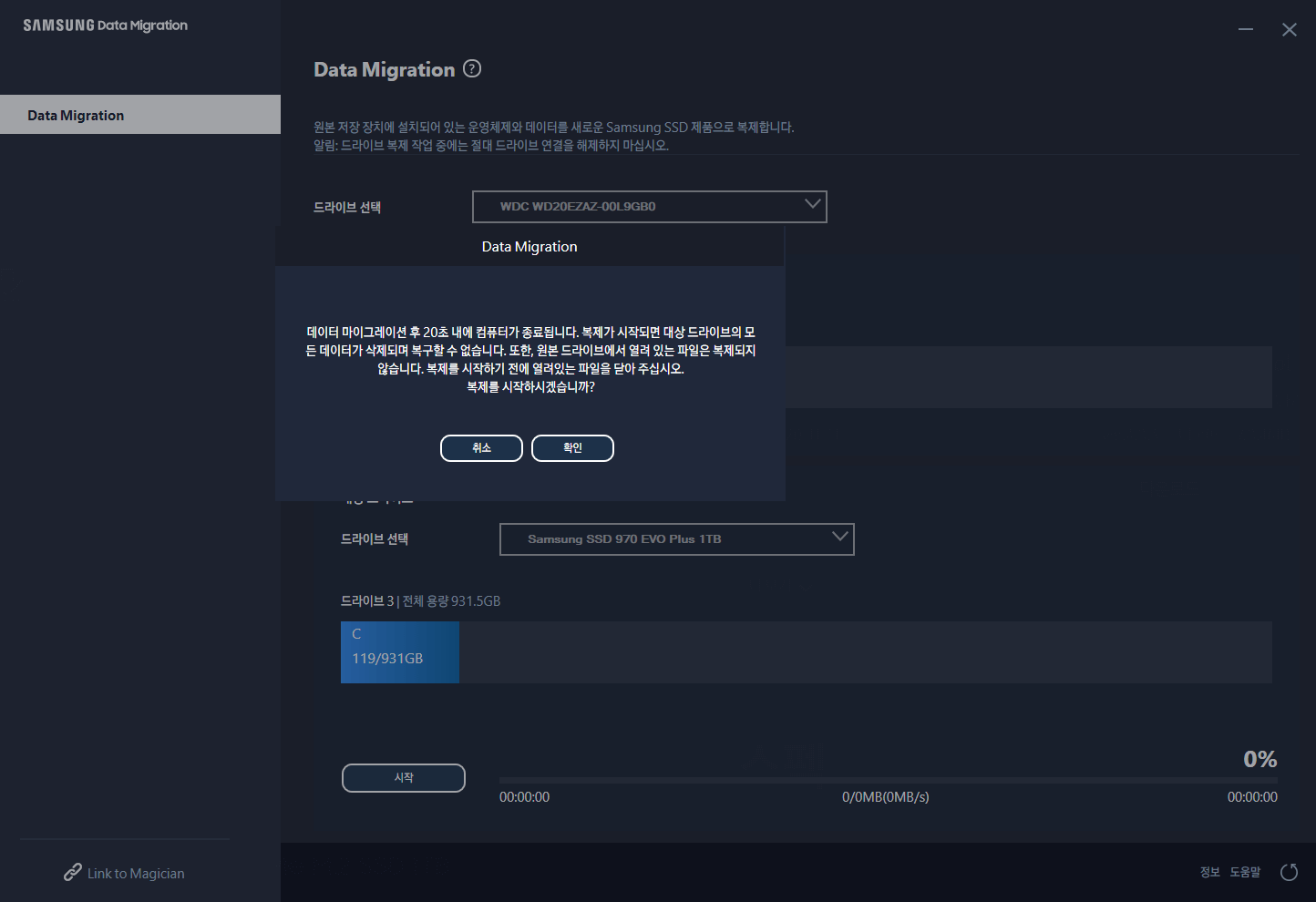This screenshot has height=902, width=1316.
Task: Open the Link to Magician link
Action: [136, 873]
